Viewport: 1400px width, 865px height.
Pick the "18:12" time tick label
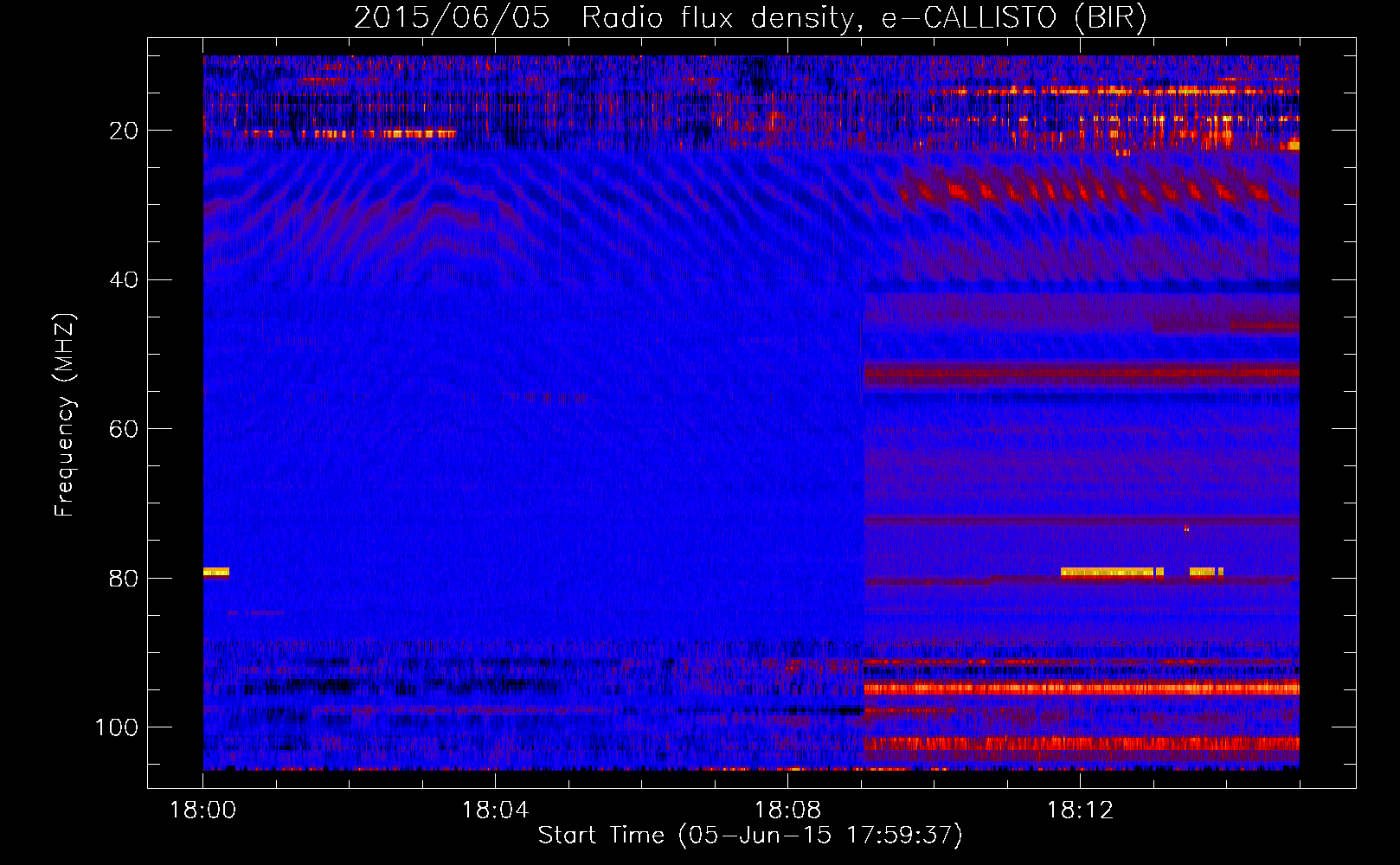(x=1080, y=811)
